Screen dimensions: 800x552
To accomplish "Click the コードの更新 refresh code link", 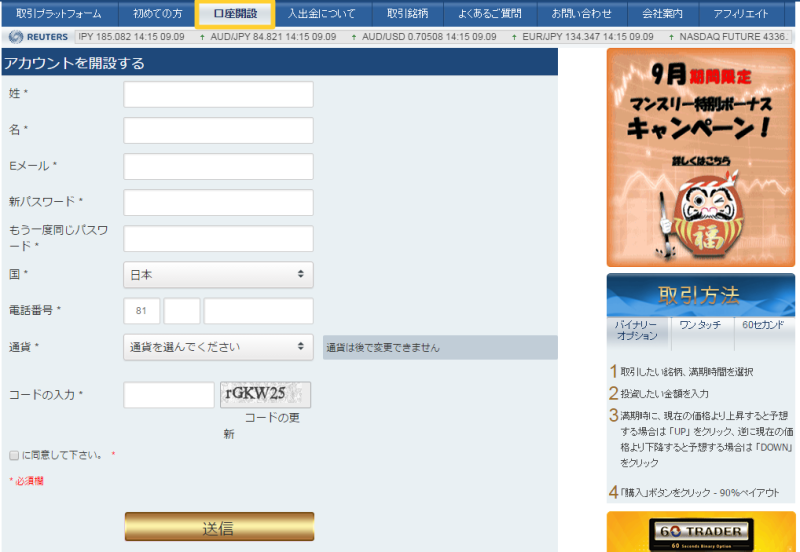I will click(x=270, y=418).
